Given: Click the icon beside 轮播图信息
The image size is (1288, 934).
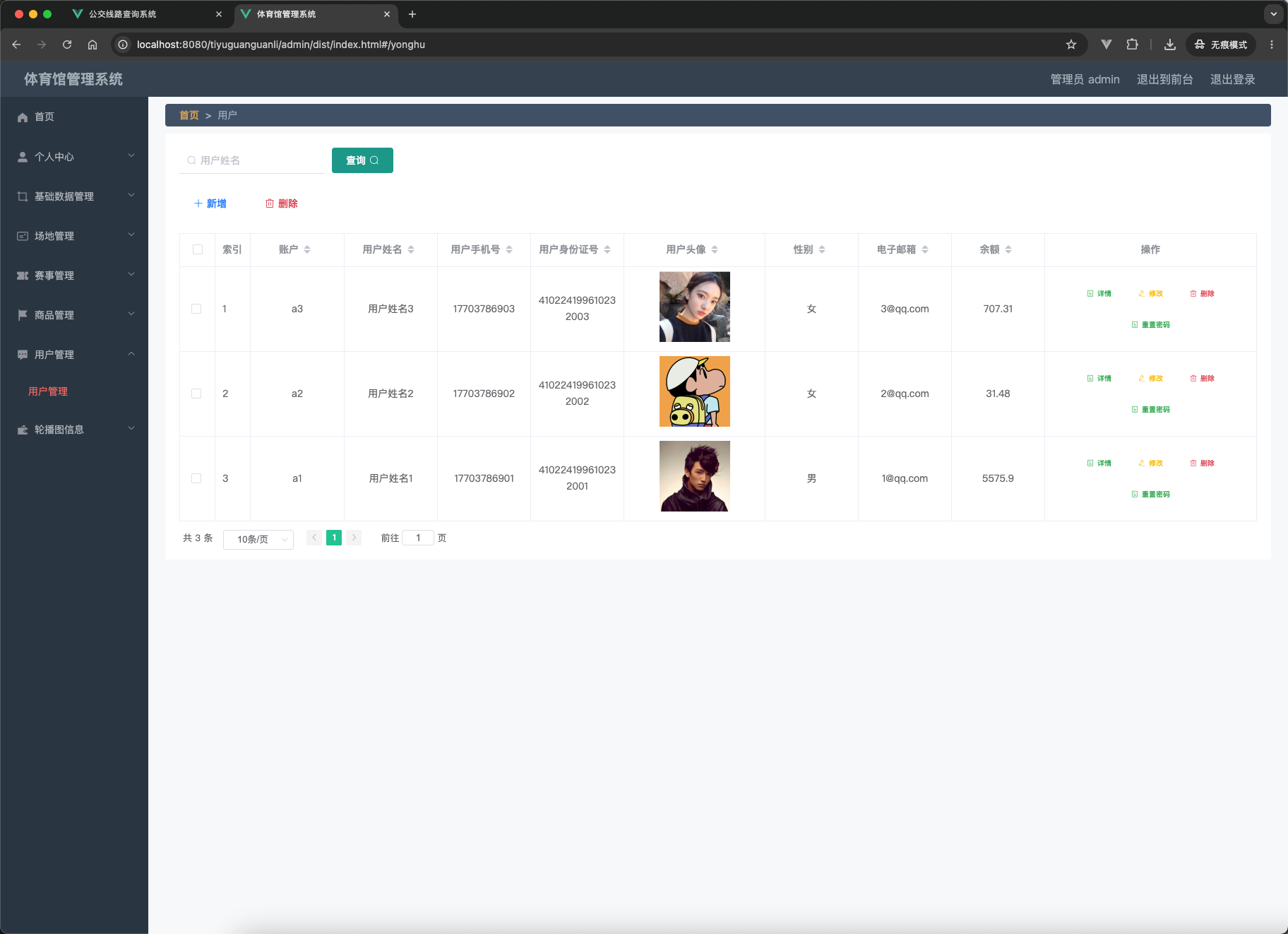Looking at the screenshot, I should point(23,430).
